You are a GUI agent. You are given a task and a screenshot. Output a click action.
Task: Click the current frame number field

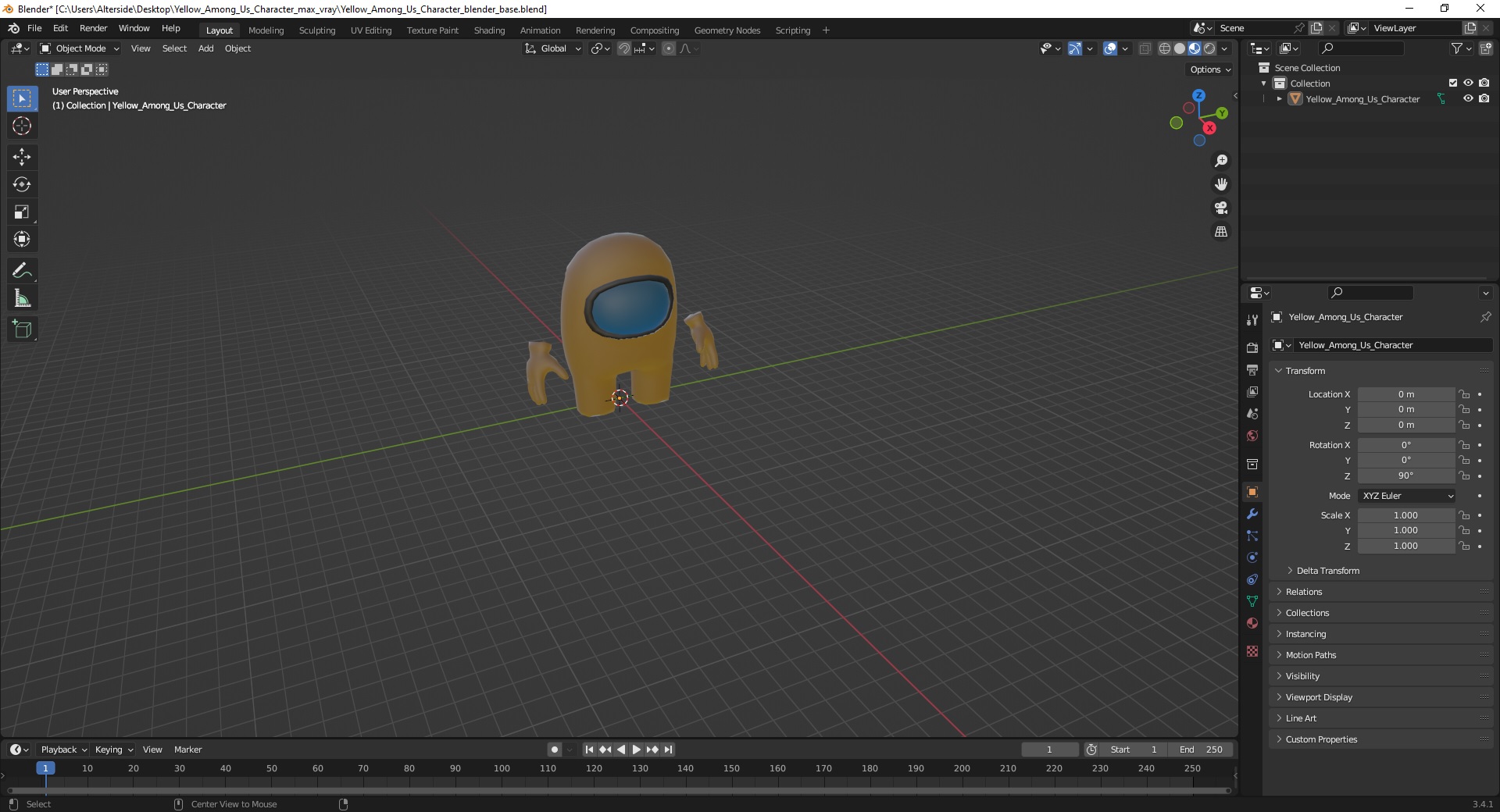pos(1050,750)
